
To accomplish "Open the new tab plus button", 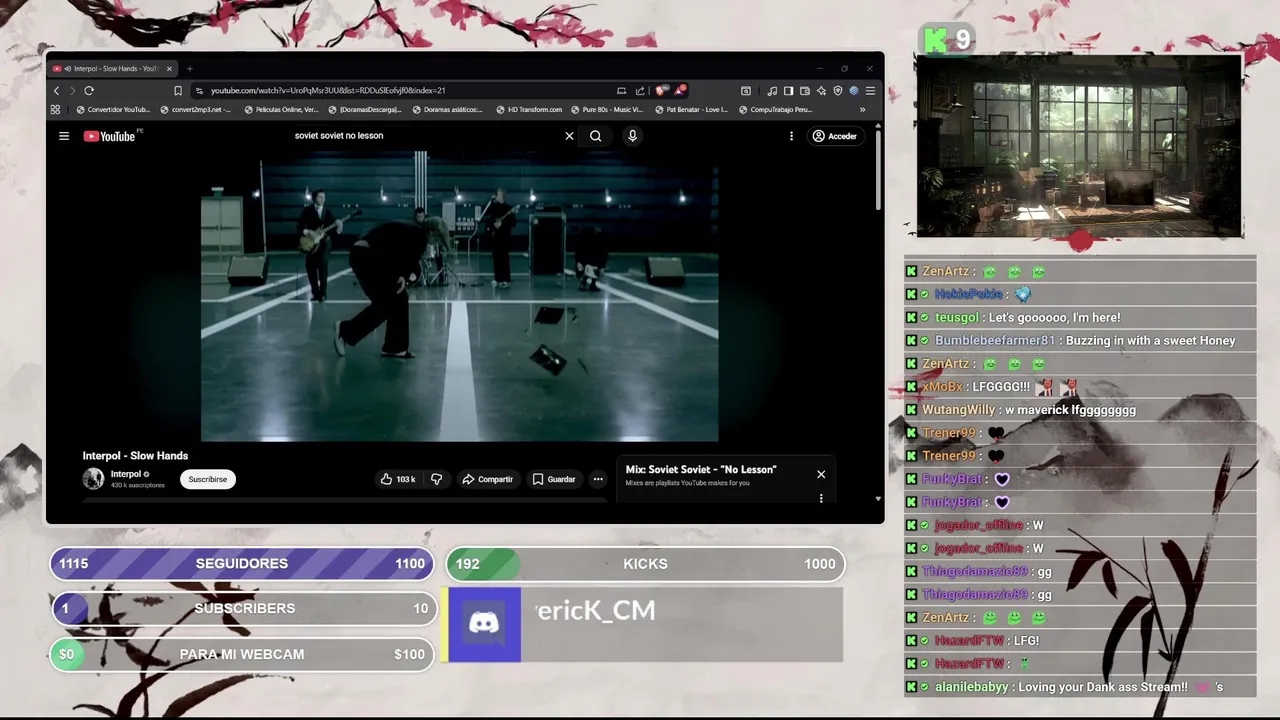I will (x=189, y=69).
